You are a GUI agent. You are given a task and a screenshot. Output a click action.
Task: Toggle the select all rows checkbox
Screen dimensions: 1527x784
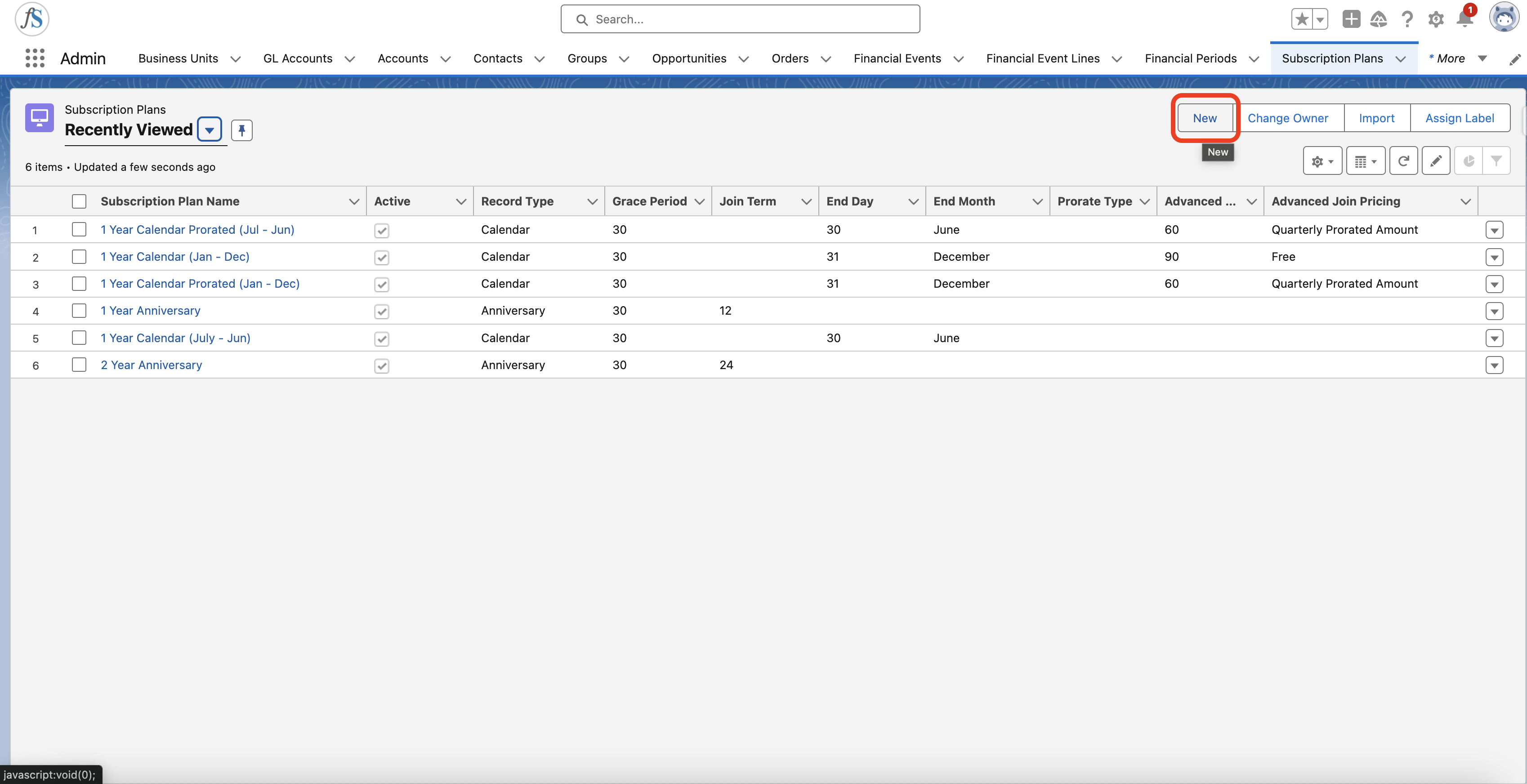79,201
